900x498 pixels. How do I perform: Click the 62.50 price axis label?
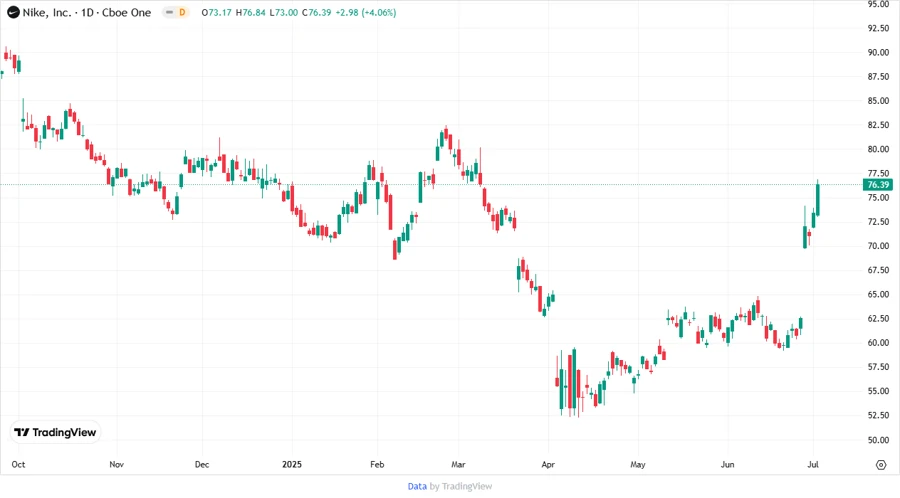point(878,318)
